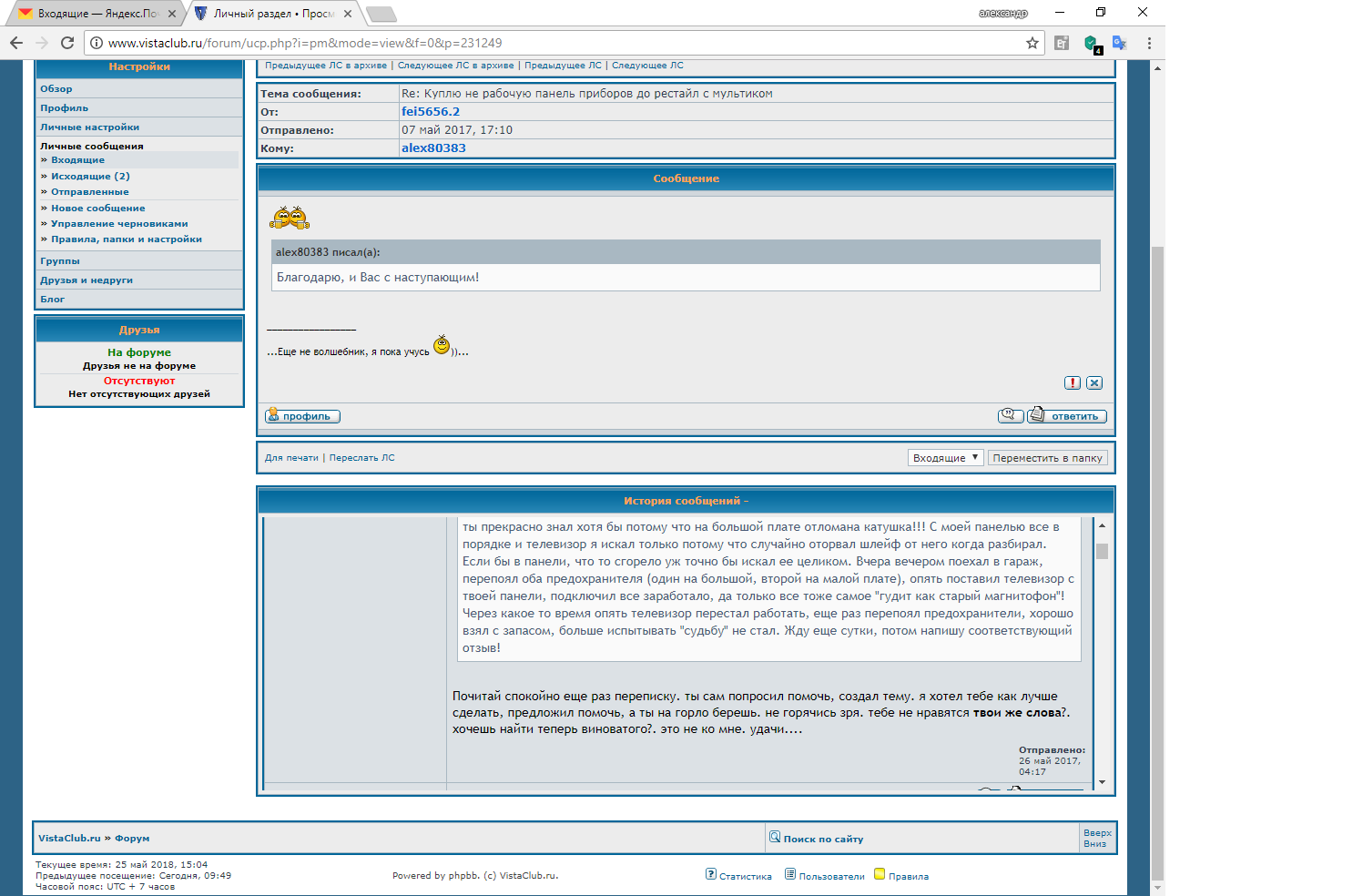Click the Переслать ЛС link
1363x896 pixels.
click(361, 458)
